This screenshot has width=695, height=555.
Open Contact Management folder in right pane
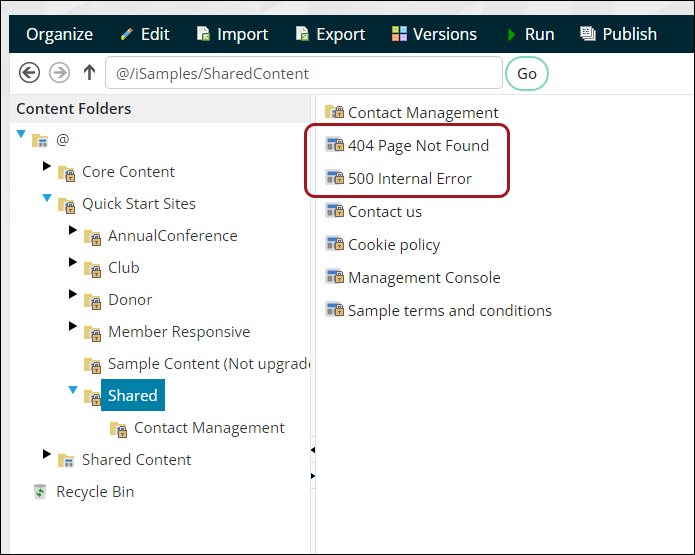click(x=423, y=113)
